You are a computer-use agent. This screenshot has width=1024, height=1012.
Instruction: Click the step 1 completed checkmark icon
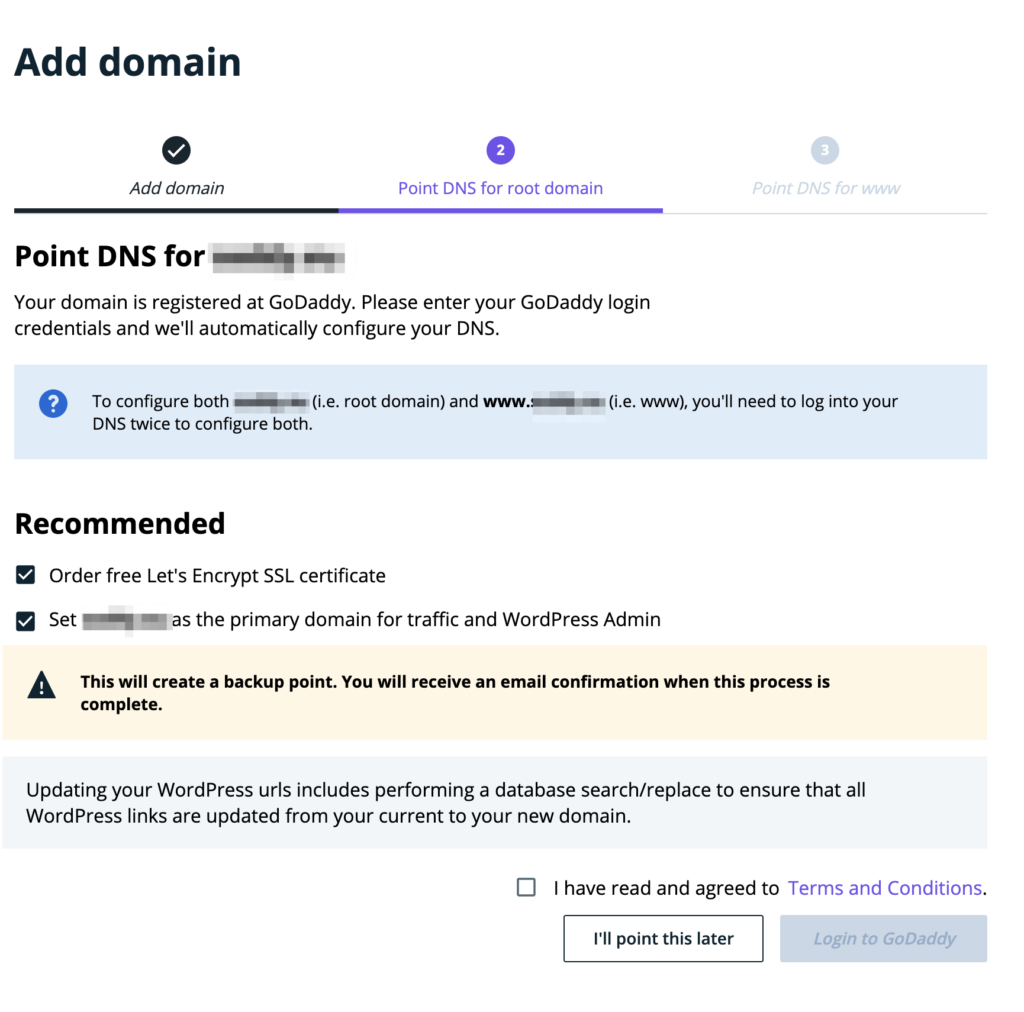(x=176, y=151)
